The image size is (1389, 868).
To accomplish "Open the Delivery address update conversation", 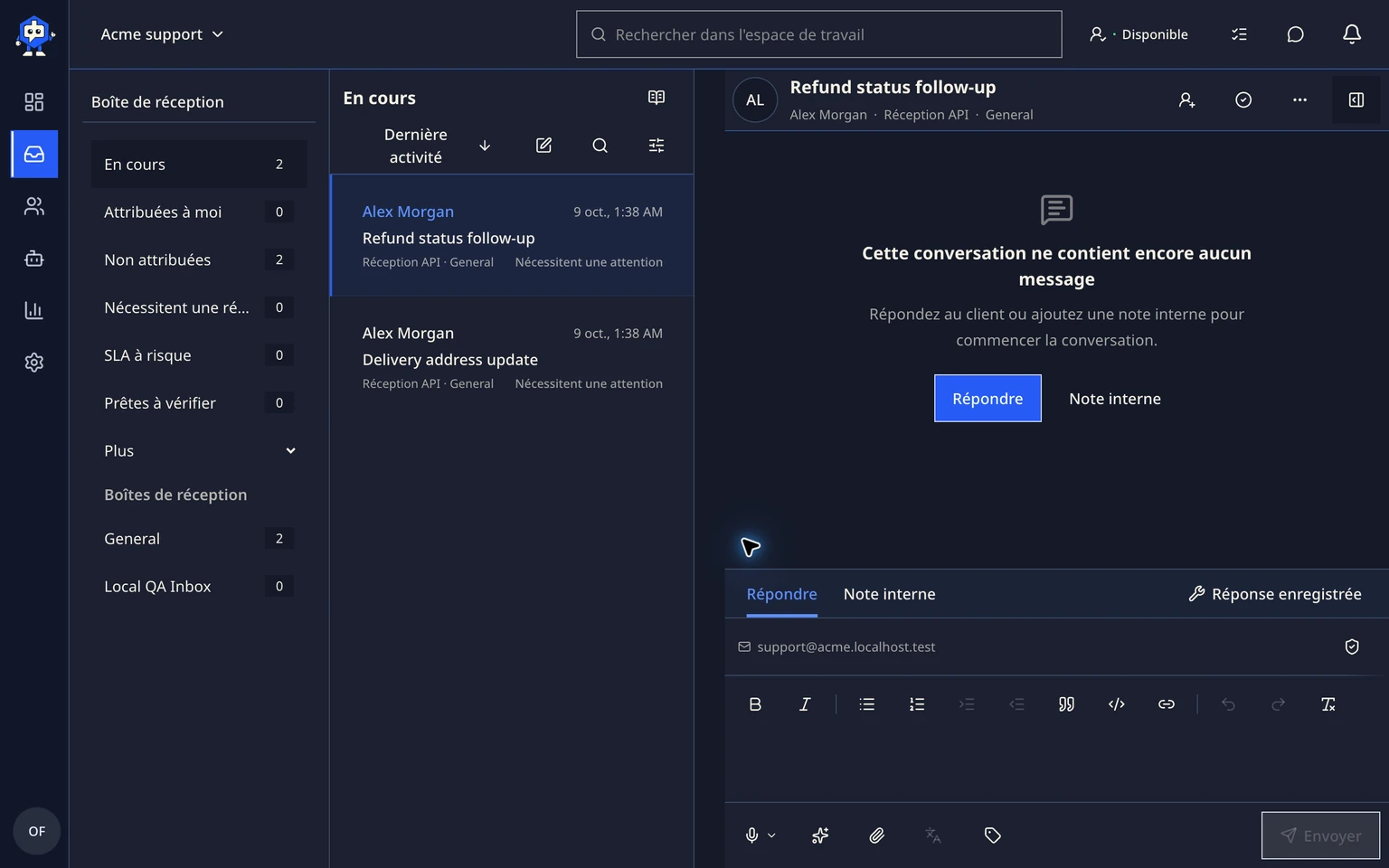I will (512, 358).
